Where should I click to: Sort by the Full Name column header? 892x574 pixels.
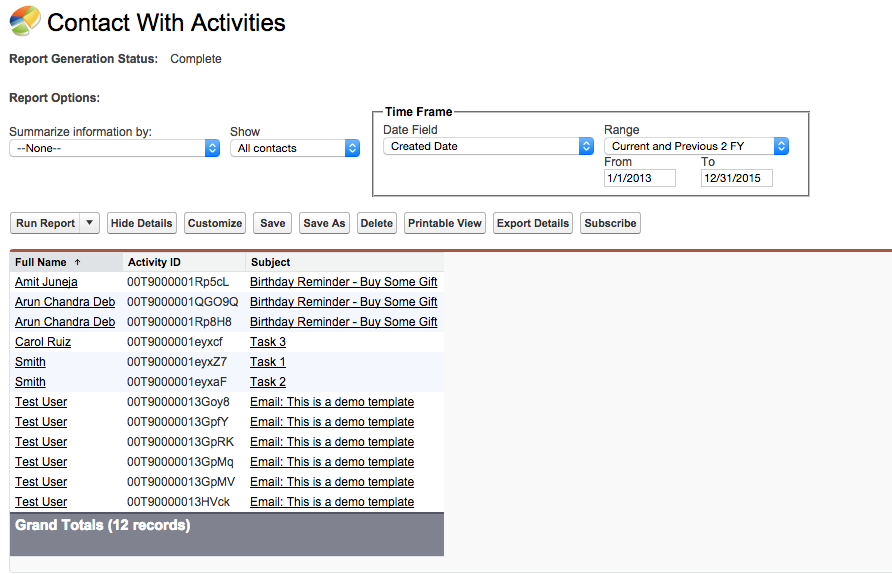(x=40, y=262)
